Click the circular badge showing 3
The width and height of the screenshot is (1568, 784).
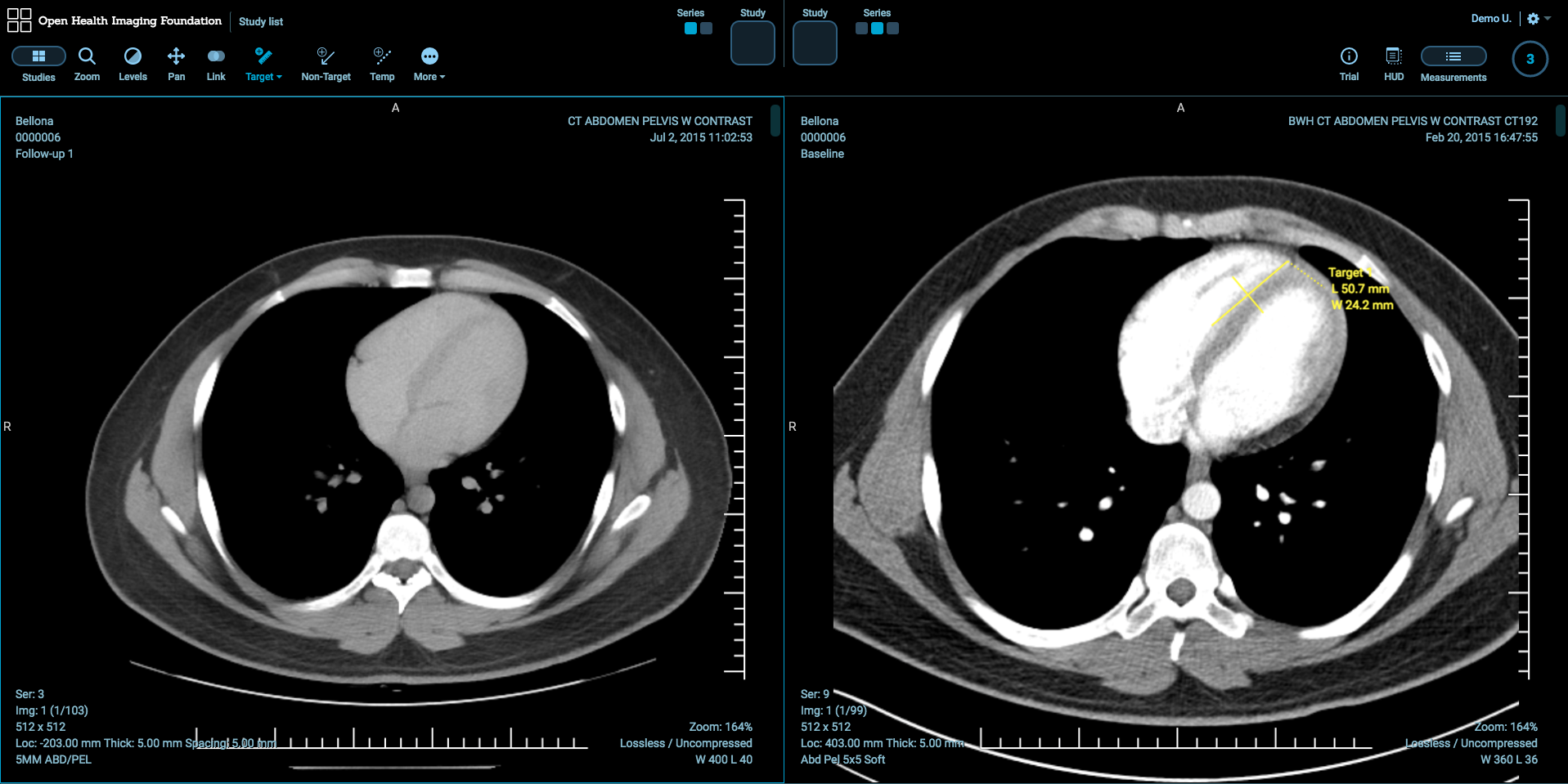[x=1530, y=59]
